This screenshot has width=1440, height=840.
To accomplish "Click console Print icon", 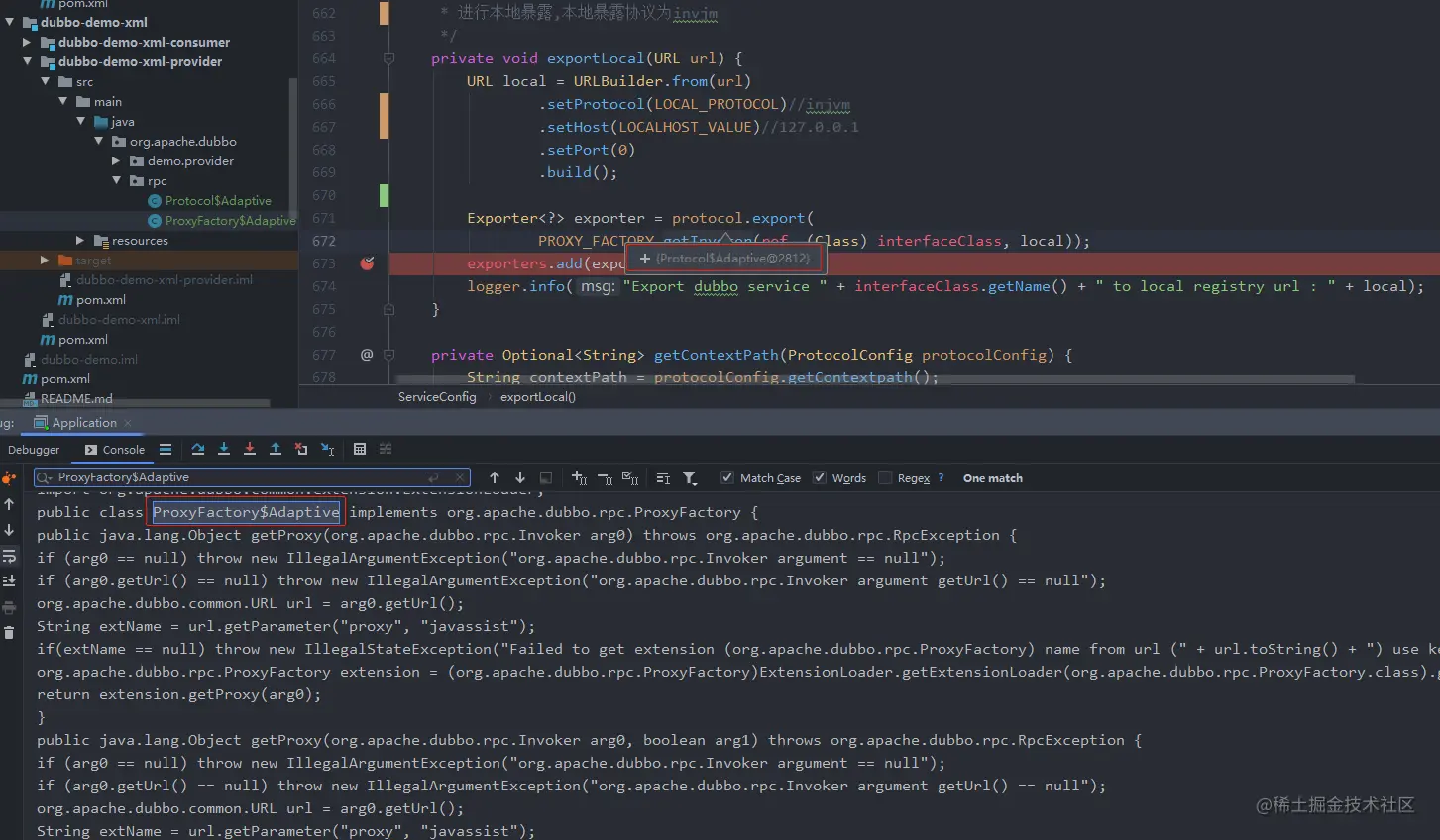I will 9,607.
